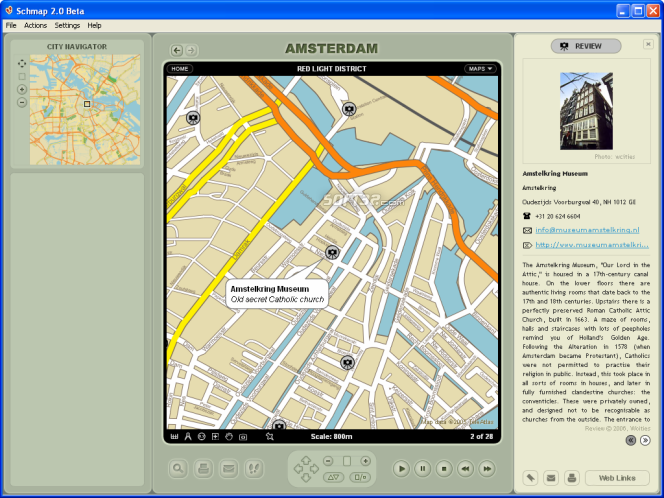Click the rewind playback button

pyautogui.click(x=465, y=469)
